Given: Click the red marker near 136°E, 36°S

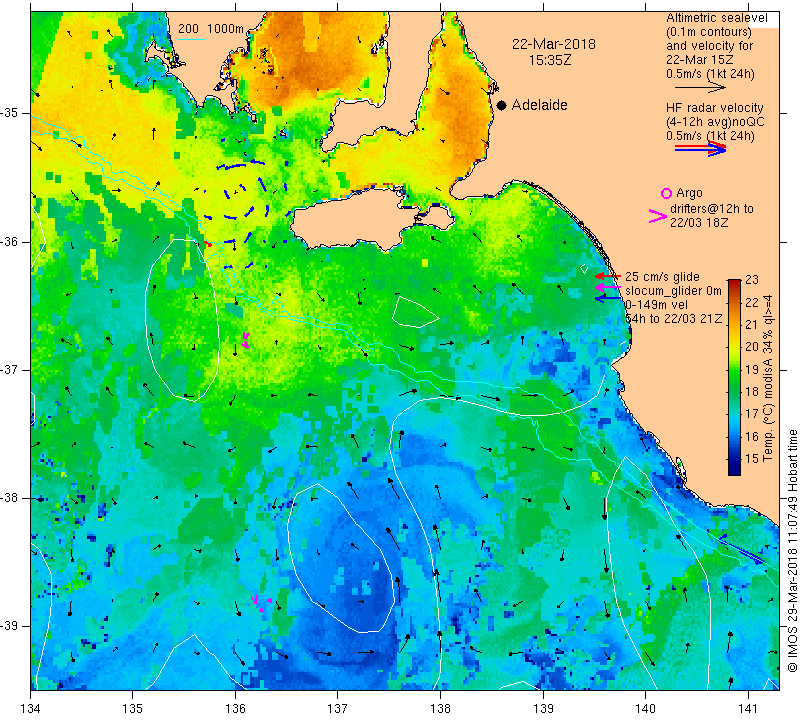Looking at the screenshot, I should coord(208,244).
